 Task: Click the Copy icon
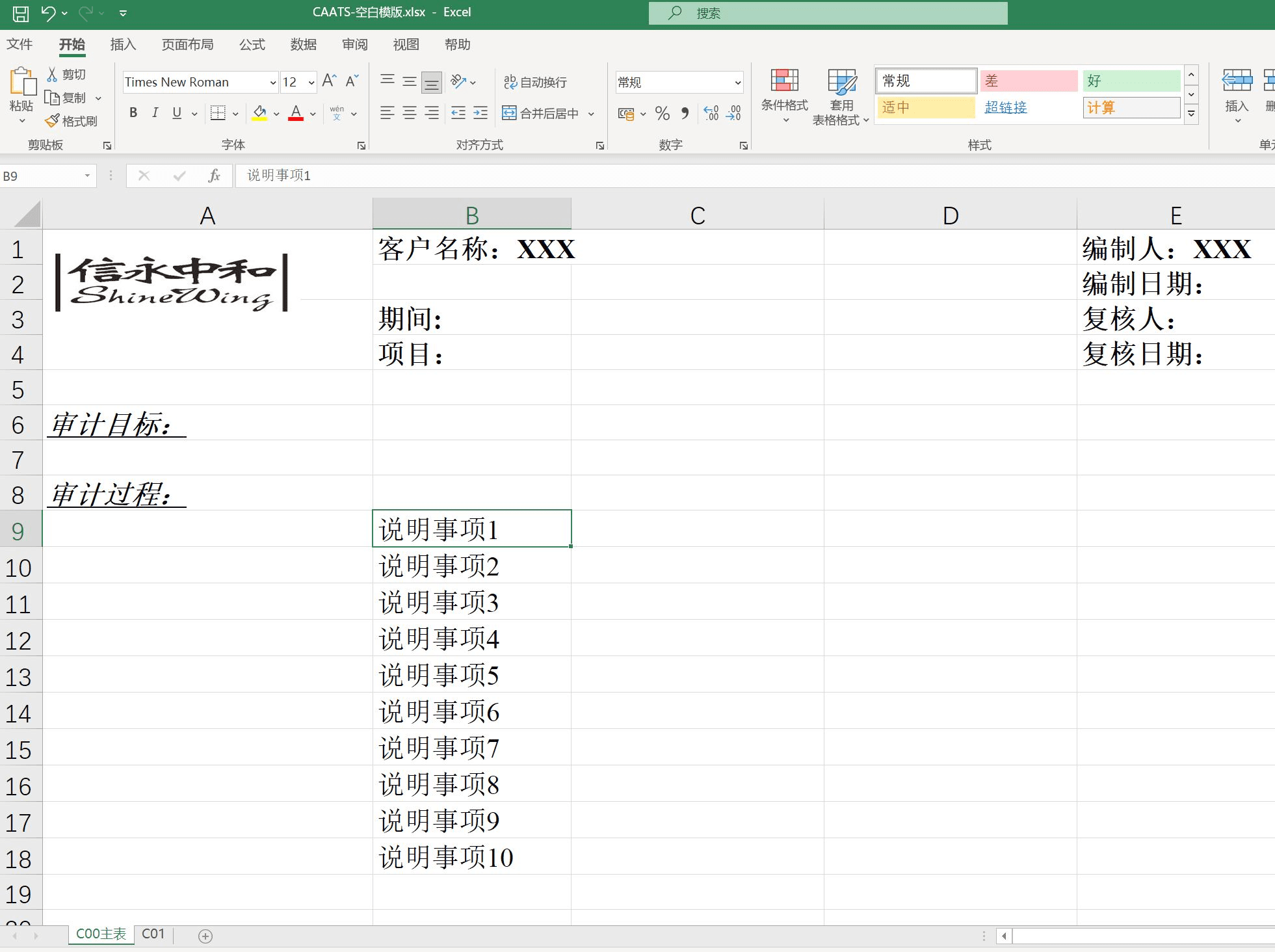52,98
